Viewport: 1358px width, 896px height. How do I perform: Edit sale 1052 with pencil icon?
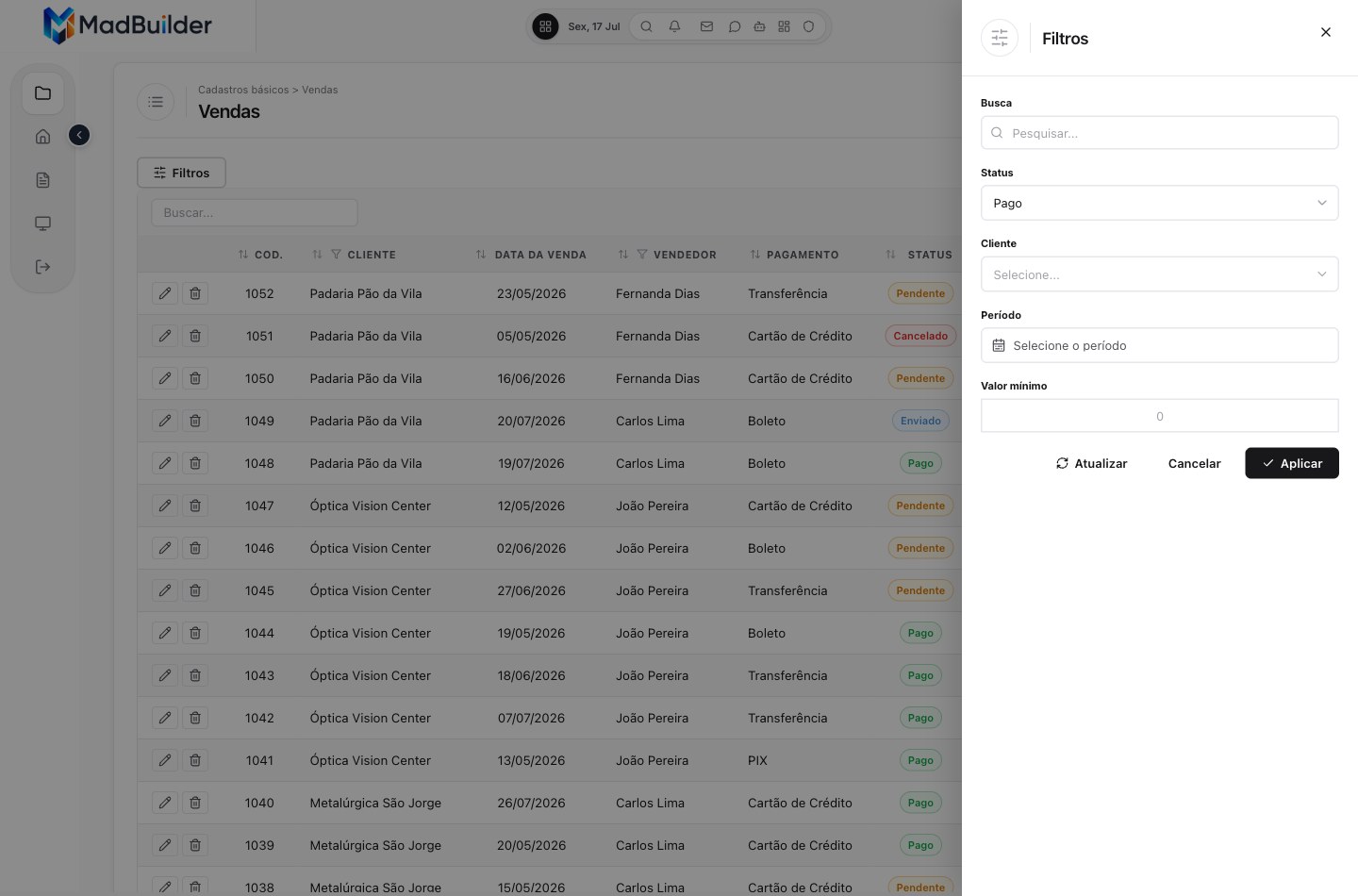[165, 293]
